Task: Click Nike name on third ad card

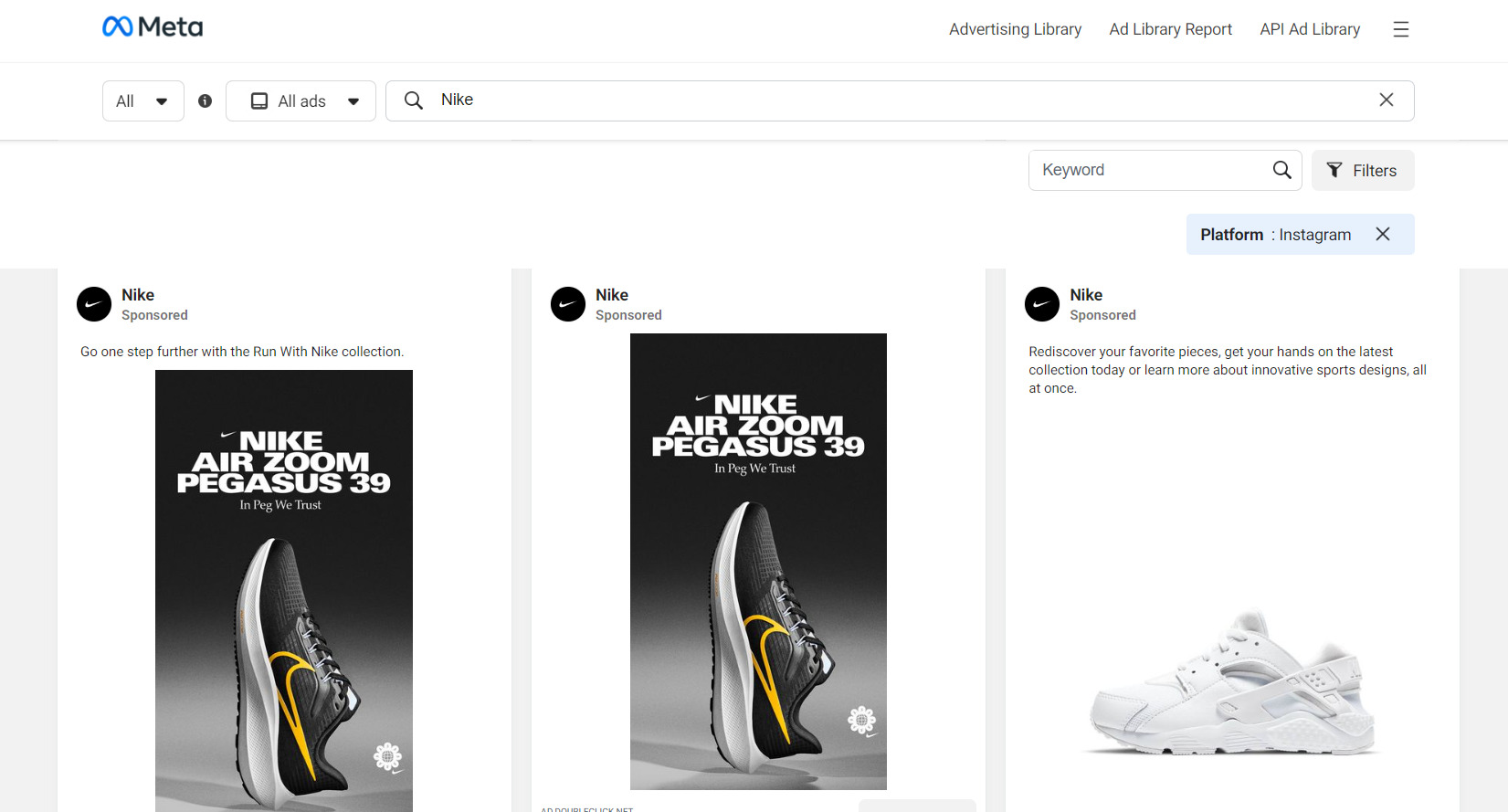Action: pyautogui.click(x=1086, y=295)
